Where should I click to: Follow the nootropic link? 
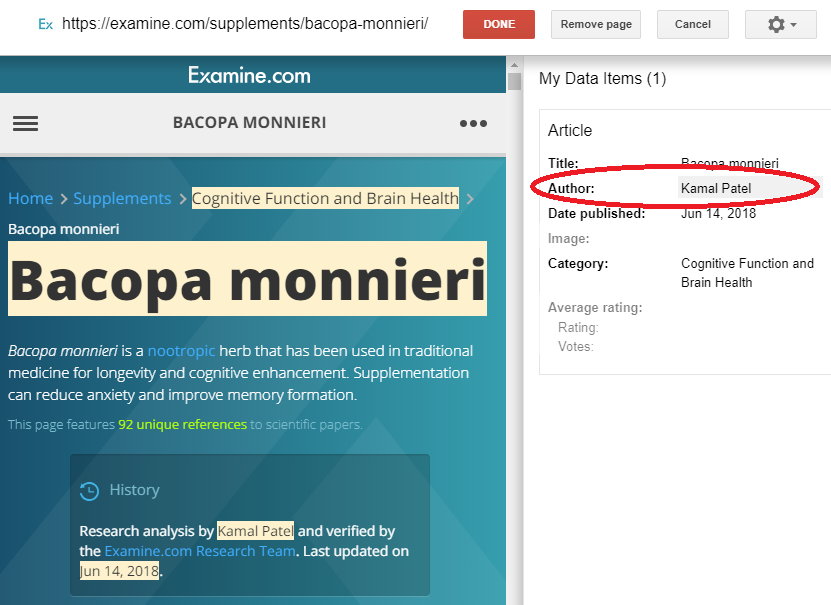[x=181, y=351]
